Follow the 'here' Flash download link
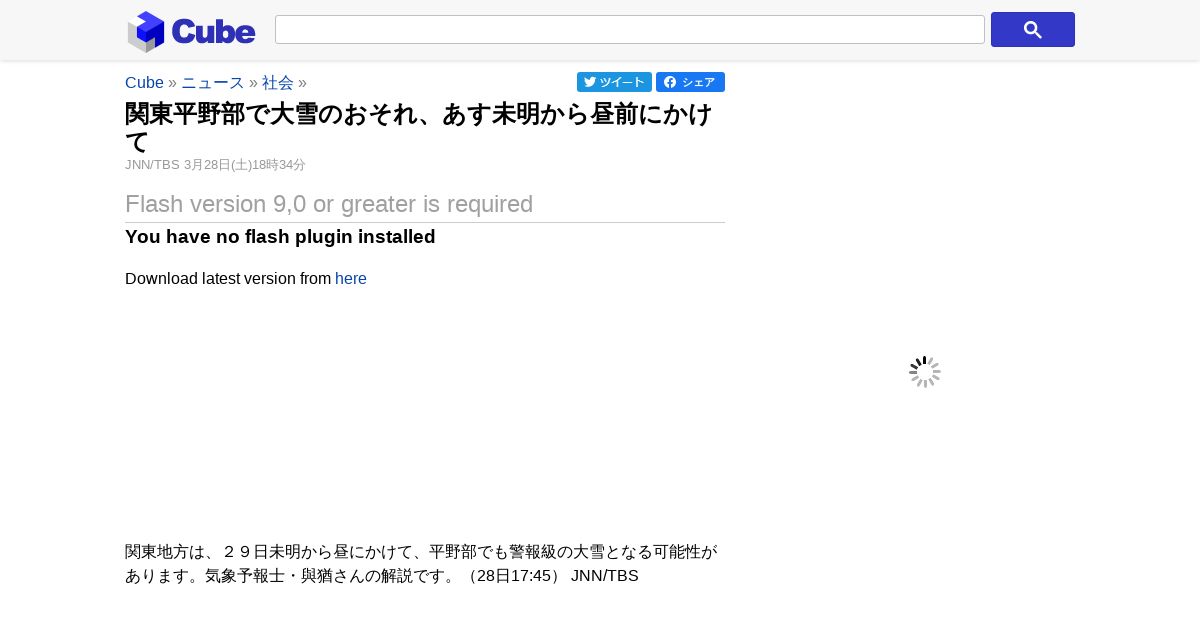This screenshot has height=630, width=1200. click(x=351, y=278)
